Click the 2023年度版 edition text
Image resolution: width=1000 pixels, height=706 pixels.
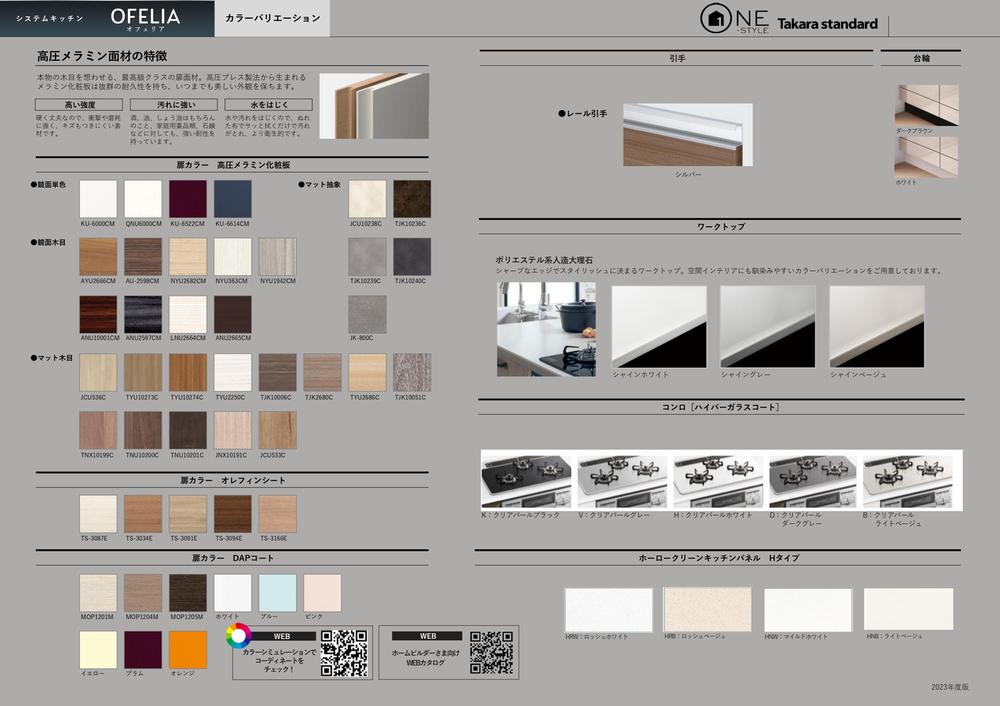click(x=950, y=687)
